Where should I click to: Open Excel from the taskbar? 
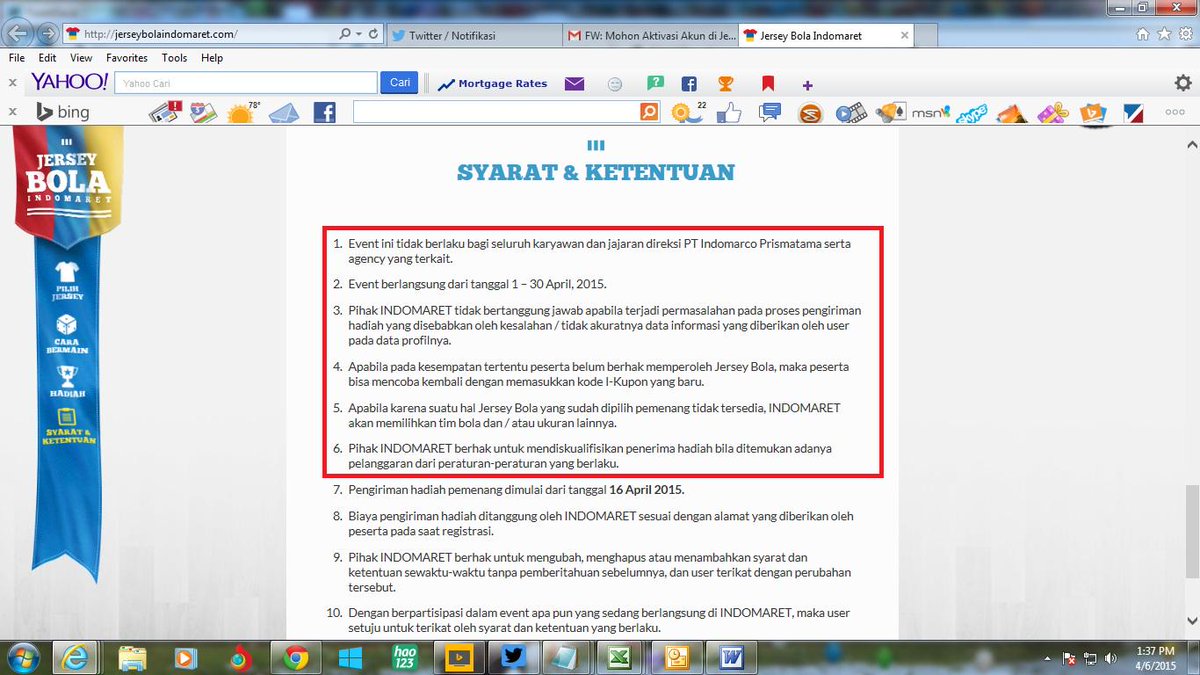(x=621, y=657)
